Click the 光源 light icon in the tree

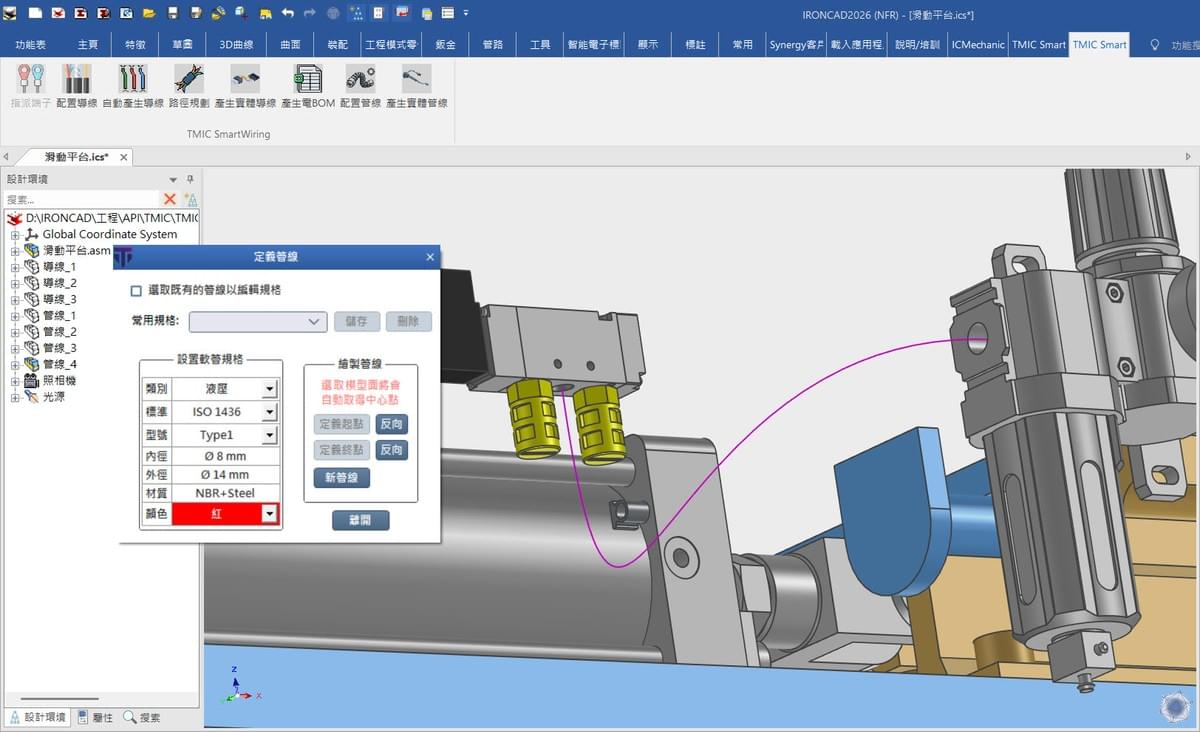click(x=31, y=397)
